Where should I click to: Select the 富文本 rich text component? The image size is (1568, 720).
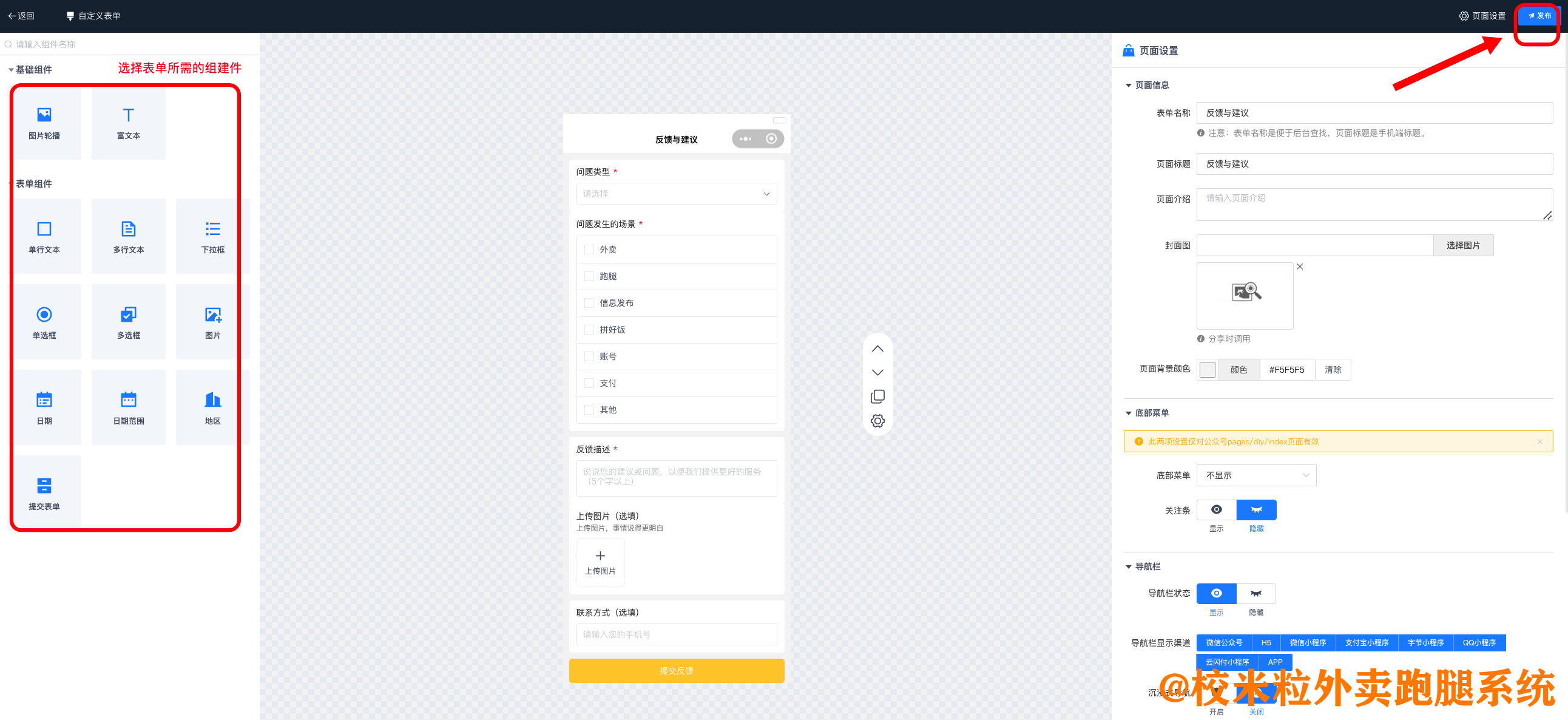click(x=128, y=123)
